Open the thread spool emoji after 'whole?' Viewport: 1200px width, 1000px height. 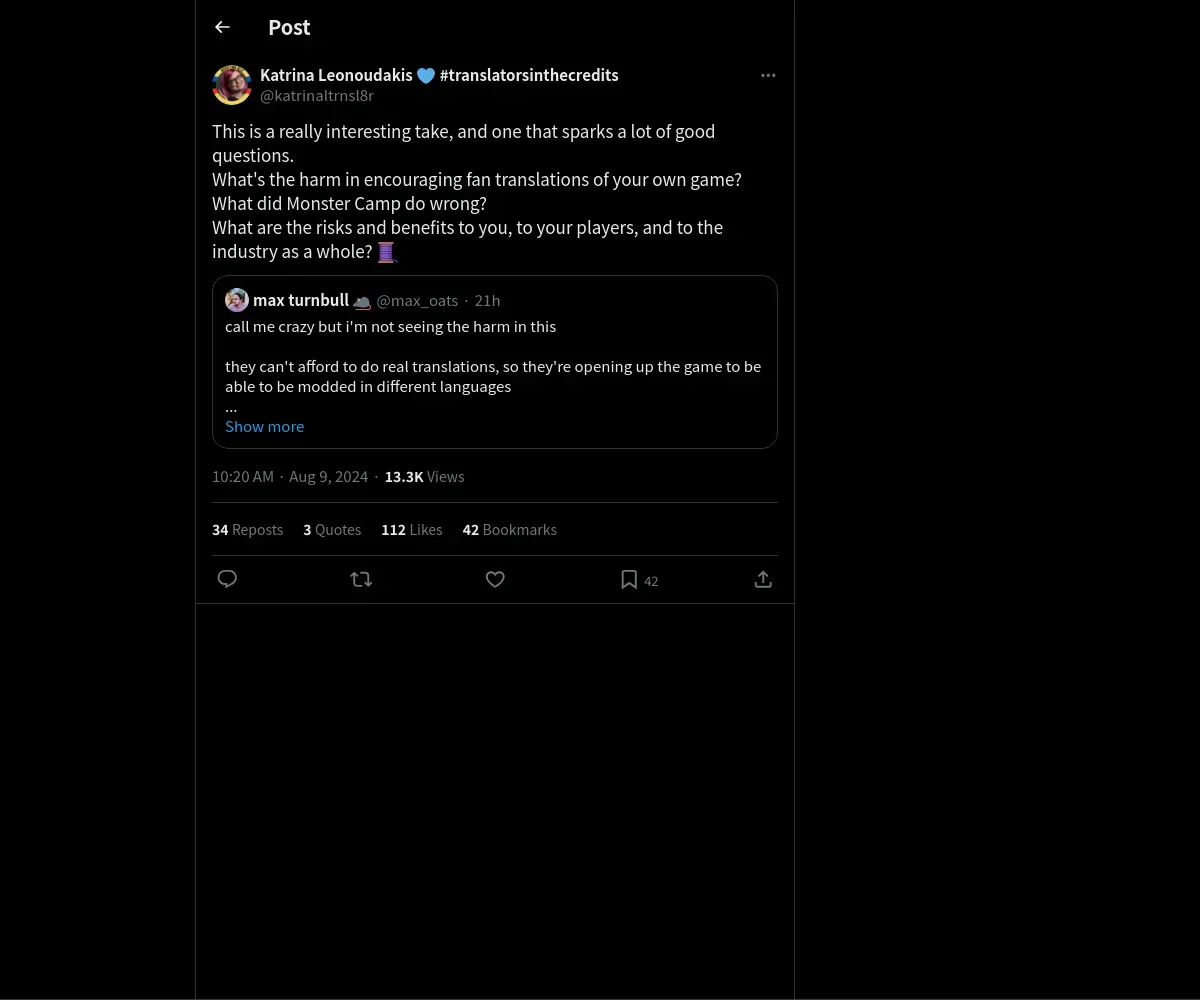pyautogui.click(x=387, y=252)
